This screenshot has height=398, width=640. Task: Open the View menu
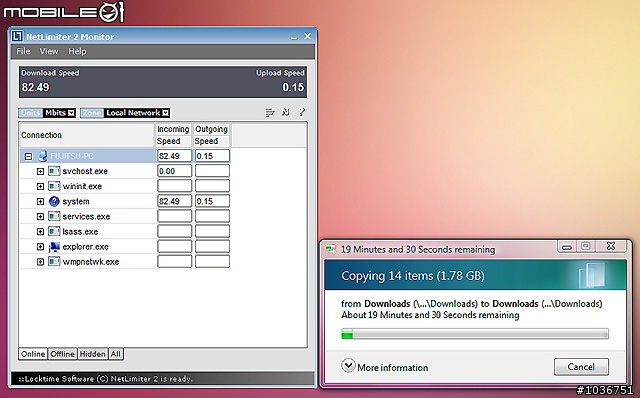(49, 51)
